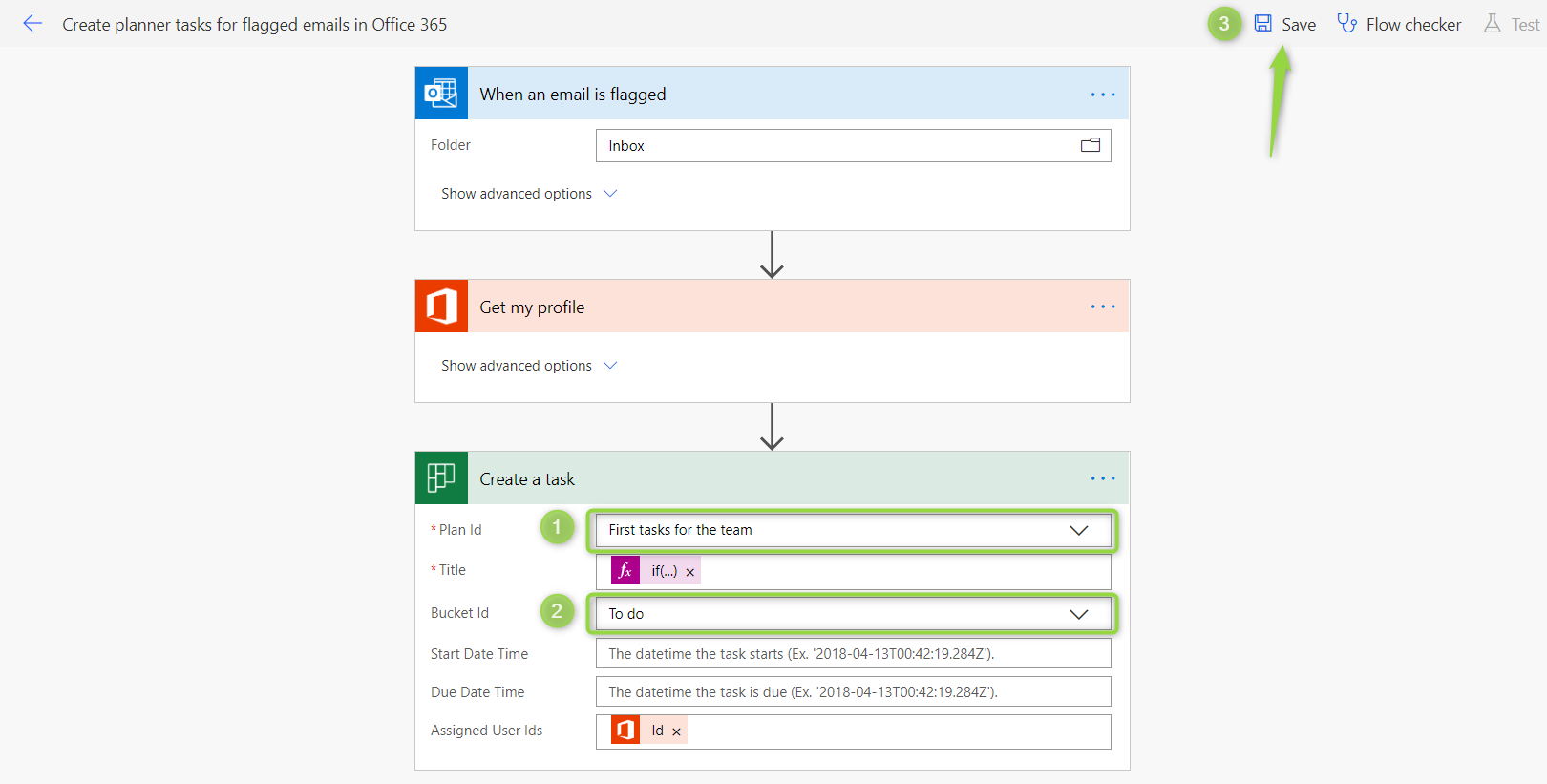Click the back arrow icon
This screenshot has width=1547, height=784.
point(32,24)
